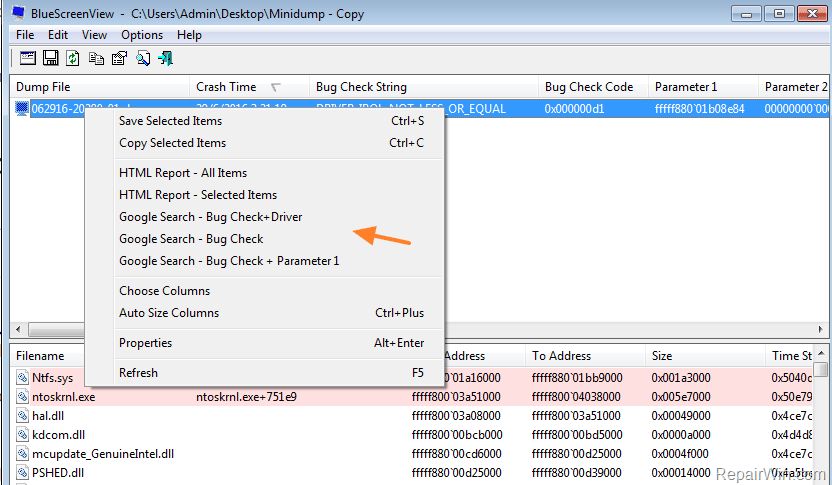This screenshot has width=832, height=485.
Task: Sort by Bug Check Code column
Action: coord(589,87)
